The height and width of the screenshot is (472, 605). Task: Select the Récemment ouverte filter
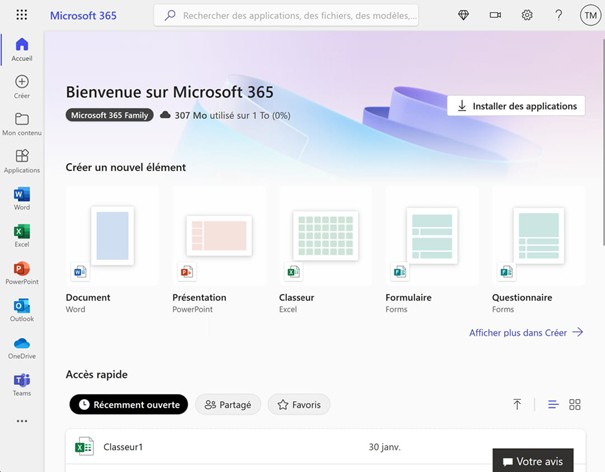[x=128, y=404]
